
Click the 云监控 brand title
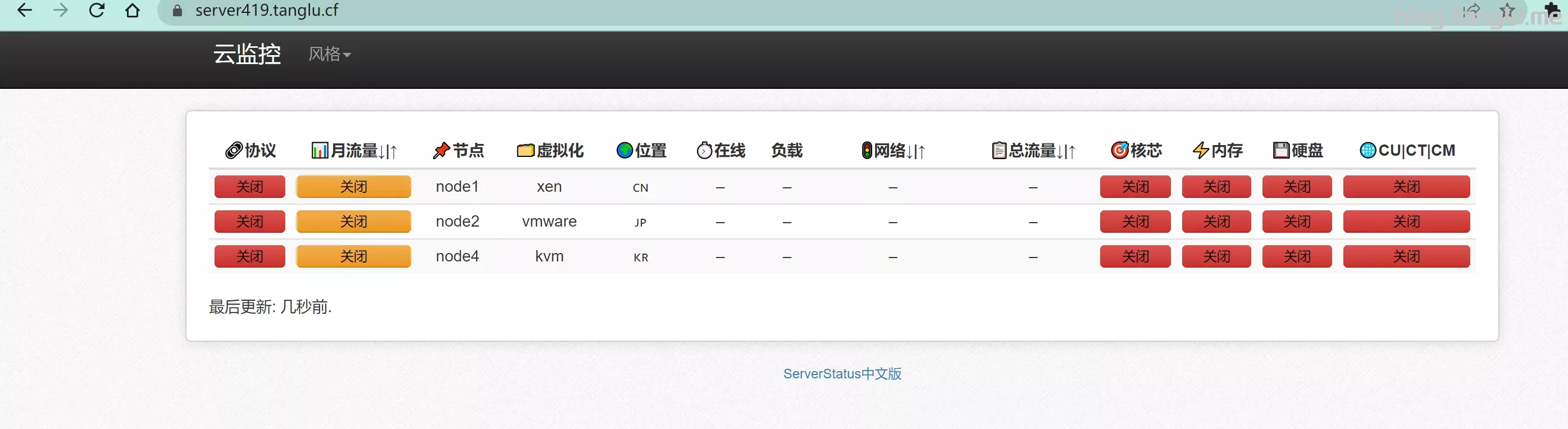click(247, 54)
